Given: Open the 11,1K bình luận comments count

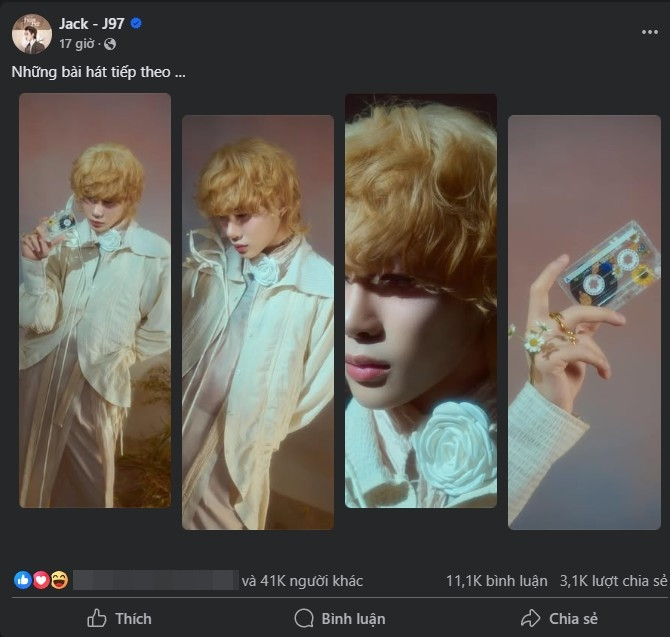Looking at the screenshot, I should [490, 580].
